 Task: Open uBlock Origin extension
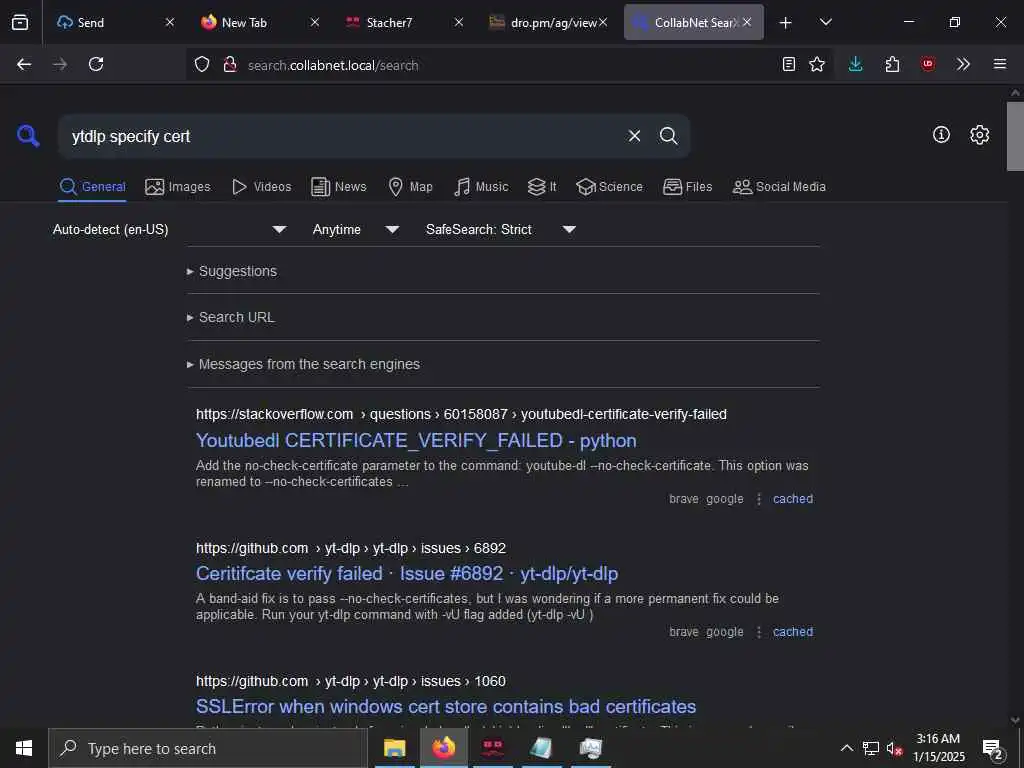(x=928, y=64)
